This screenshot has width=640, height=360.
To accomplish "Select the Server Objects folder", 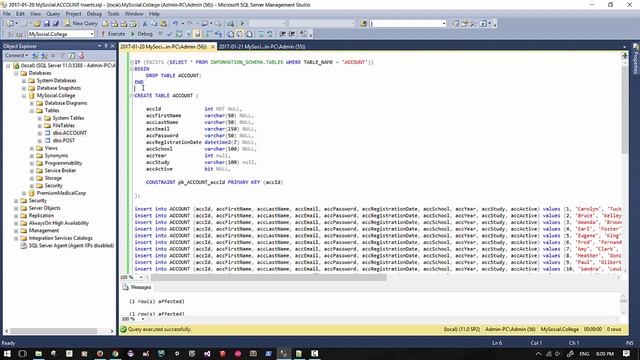I will coord(44,208).
